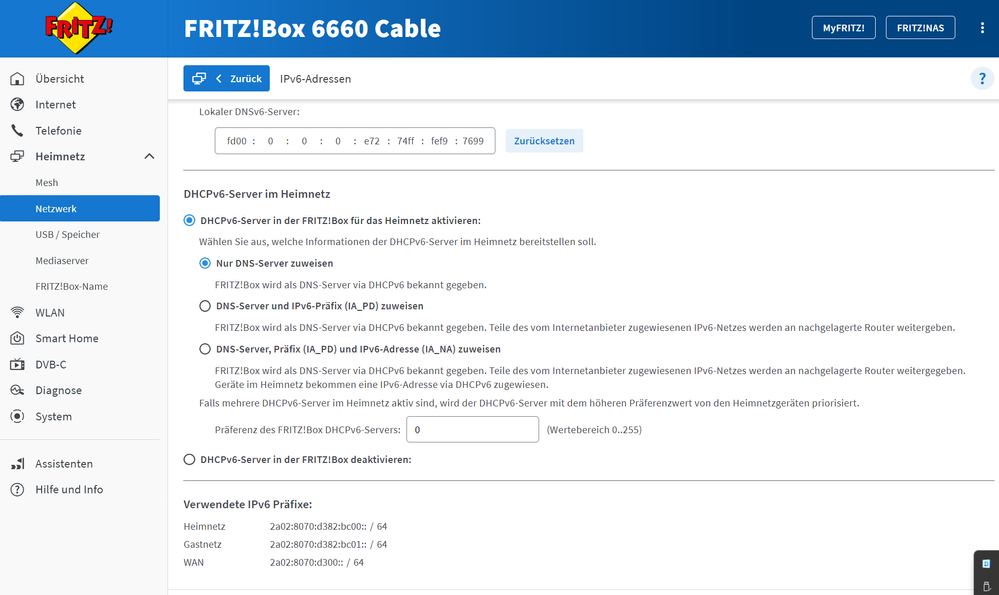Click the 74ff segment of DNSv6 address
This screenshot has height=595, width=999.
coord(405,141)
